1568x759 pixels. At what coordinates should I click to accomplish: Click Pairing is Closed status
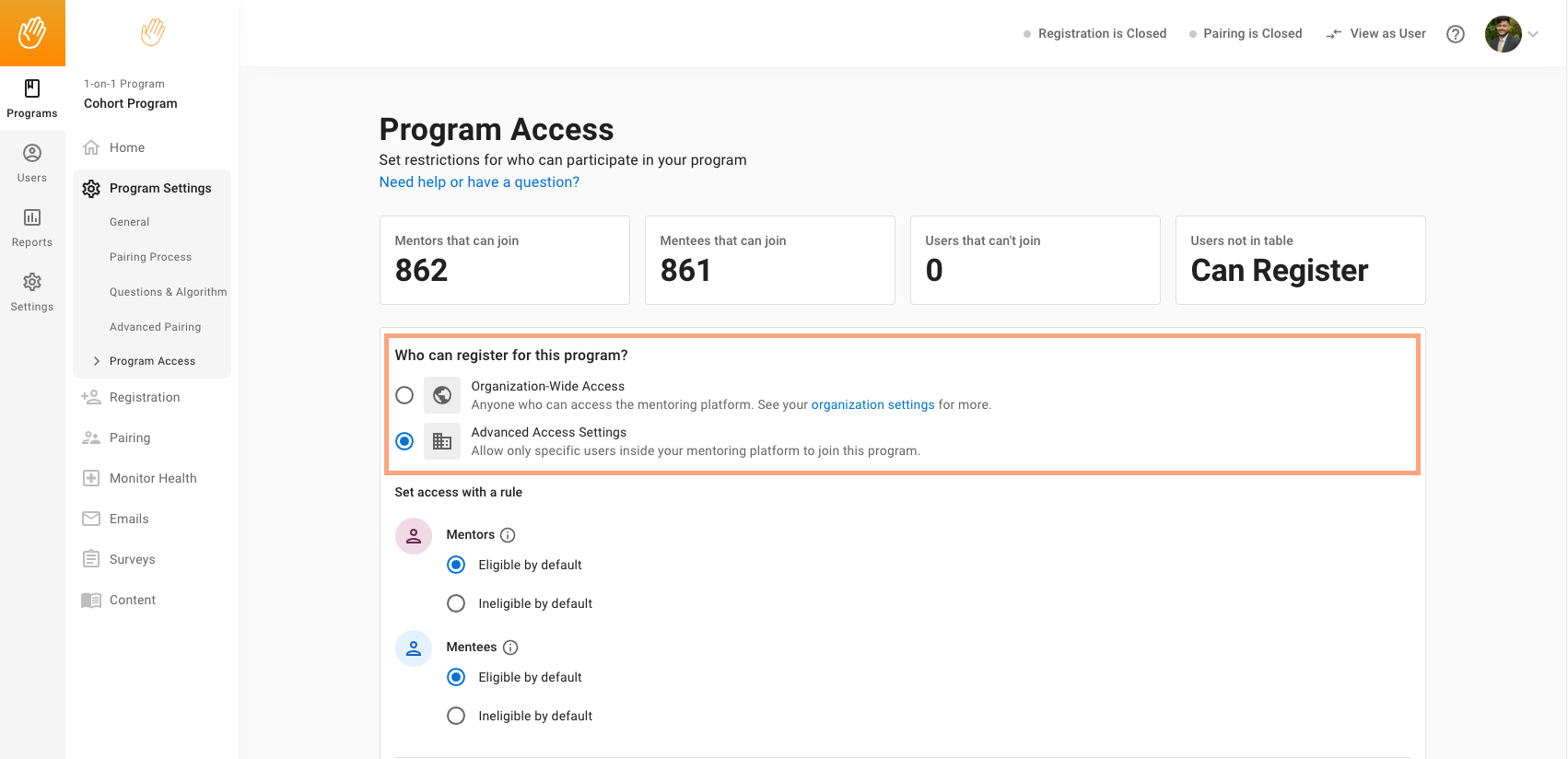pyautogui.click(x=1246, y=34)
